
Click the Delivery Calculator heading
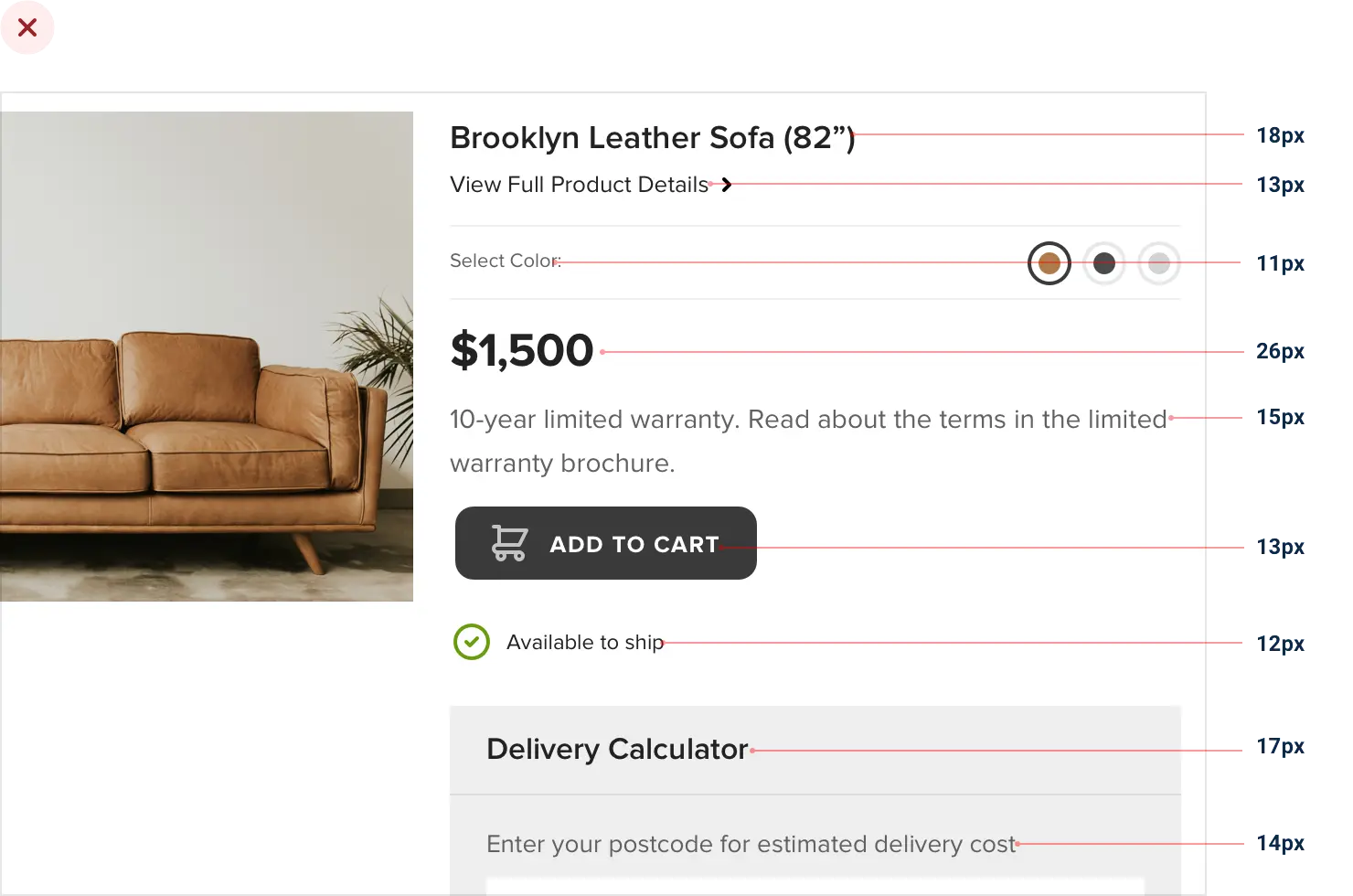617,750
